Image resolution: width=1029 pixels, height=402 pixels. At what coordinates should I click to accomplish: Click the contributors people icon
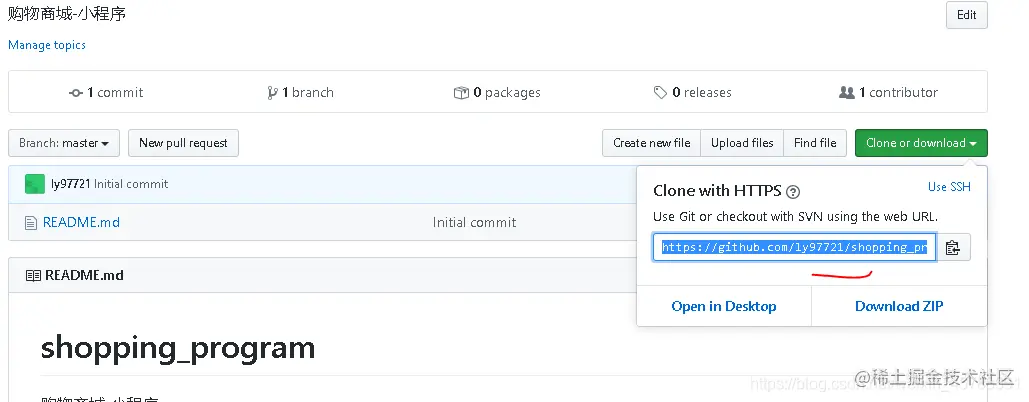pyautogui.click(x=847, y=93)
